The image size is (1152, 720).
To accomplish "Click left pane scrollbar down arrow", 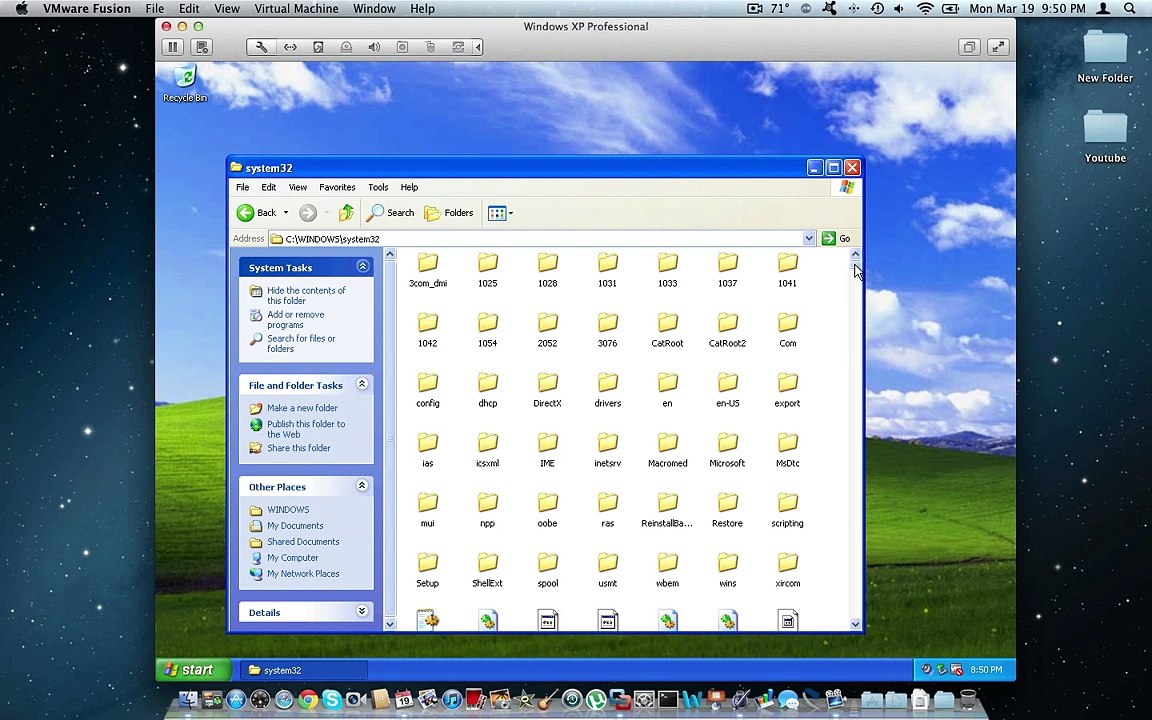I will 390,624.
